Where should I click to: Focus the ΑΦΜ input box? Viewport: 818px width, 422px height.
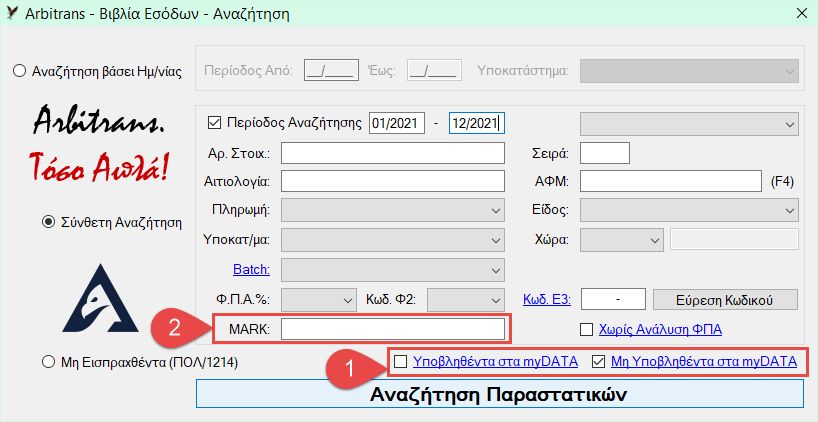[671, 181]
